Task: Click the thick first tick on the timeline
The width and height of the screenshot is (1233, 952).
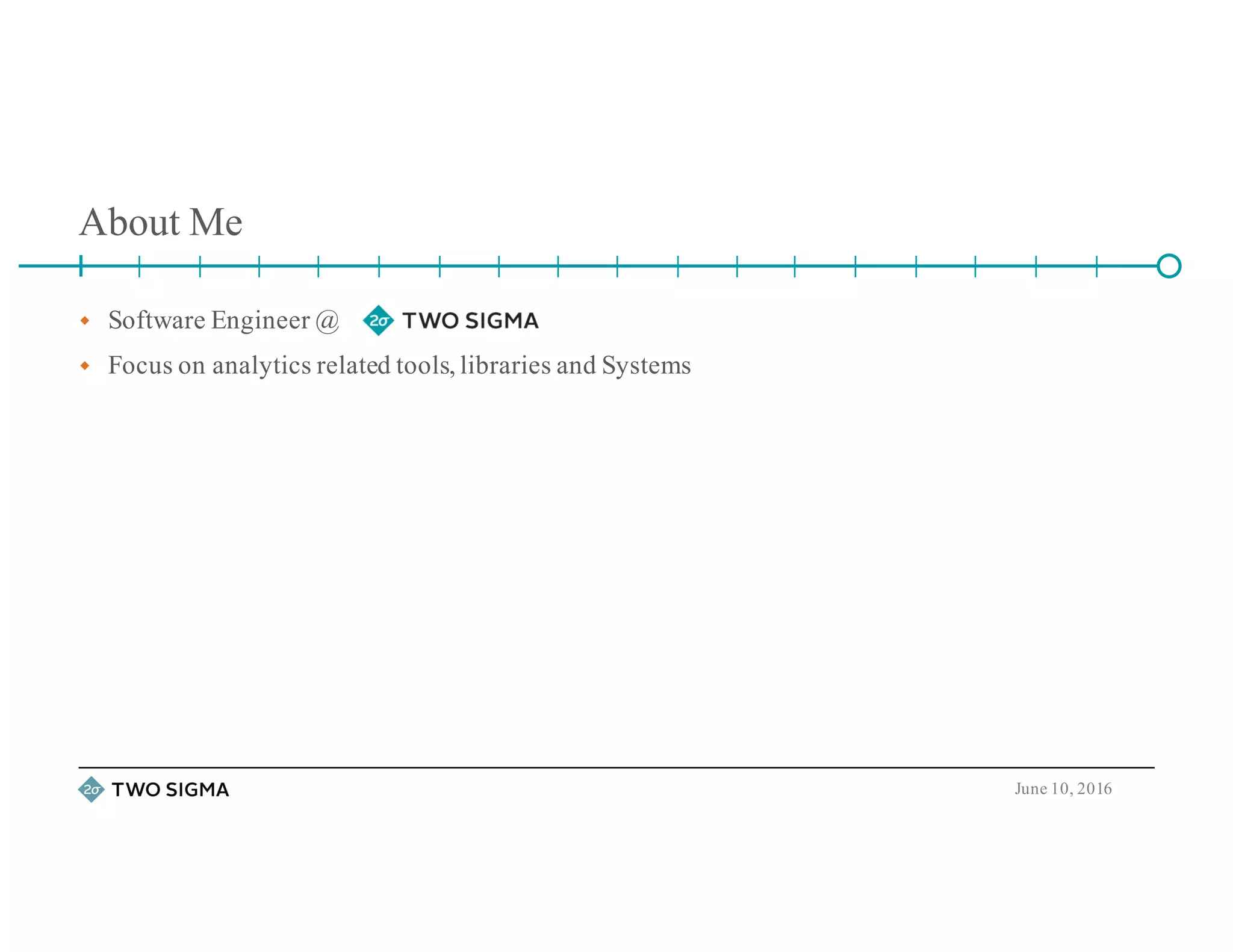Action: click(x=81, y=266)
